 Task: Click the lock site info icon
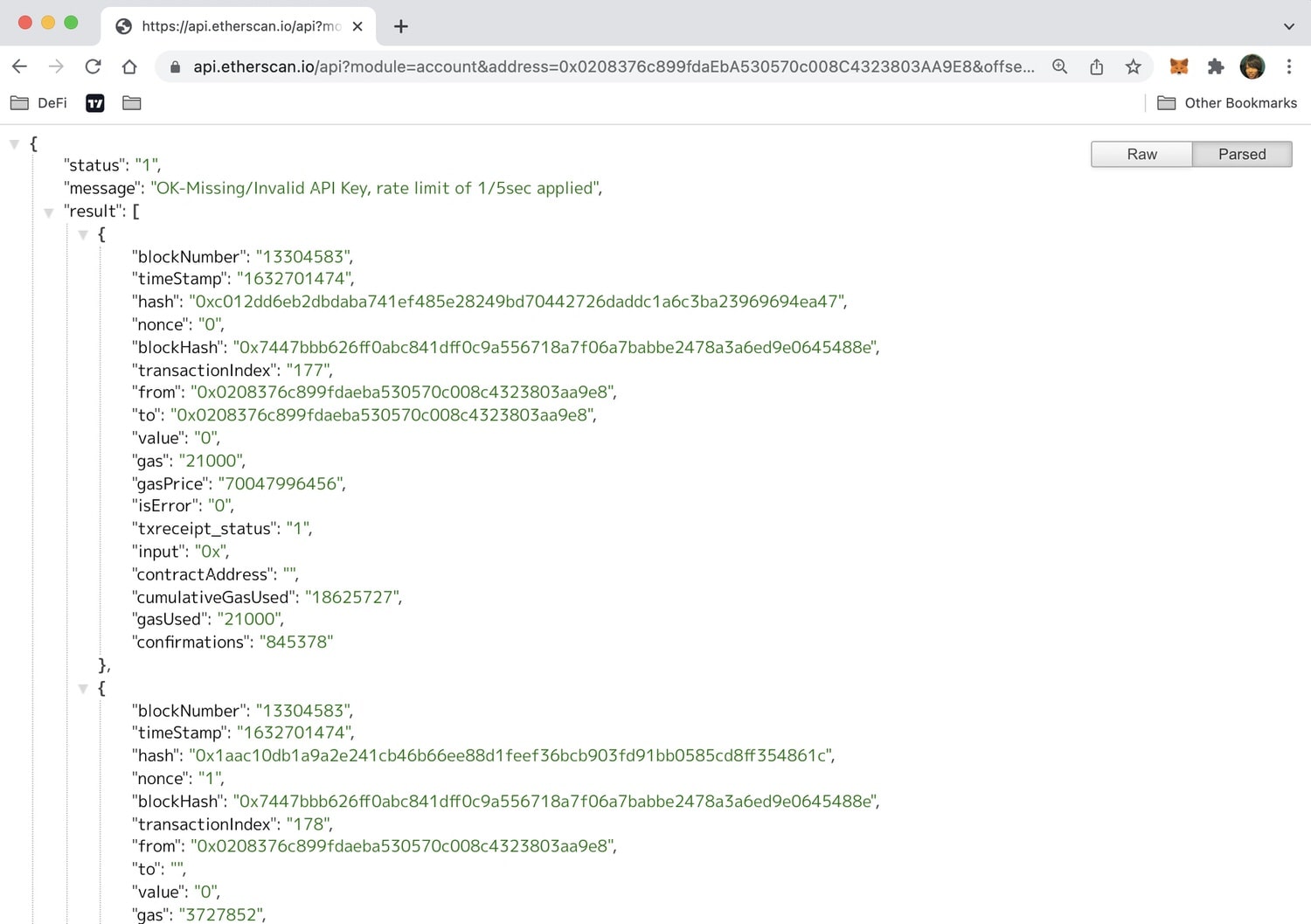(x=175, y=66)
